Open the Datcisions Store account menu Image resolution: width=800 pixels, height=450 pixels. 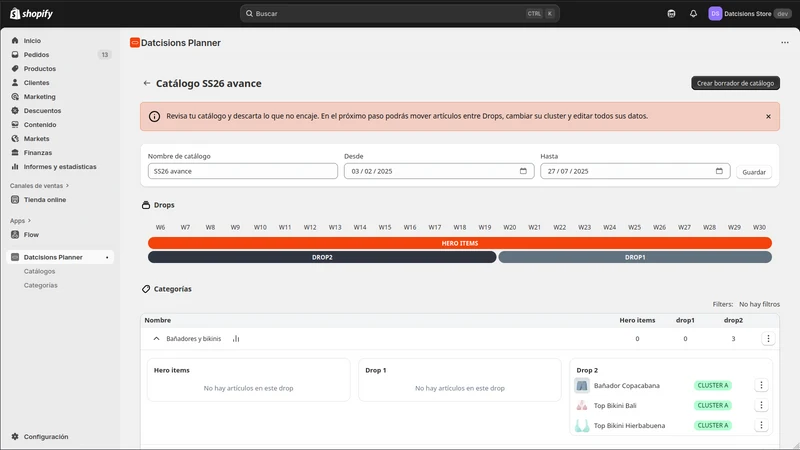(749, 14)
